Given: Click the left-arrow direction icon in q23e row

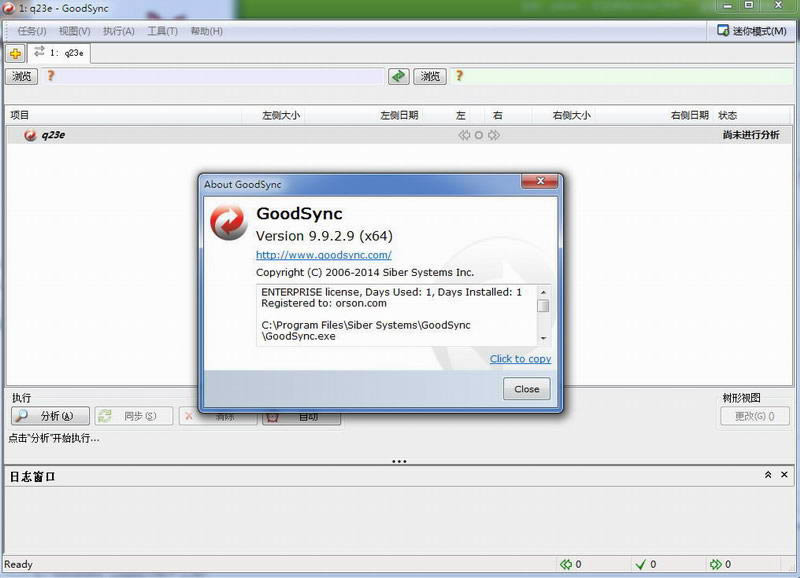Looking at the screenshot, I should tap(464, 135).
